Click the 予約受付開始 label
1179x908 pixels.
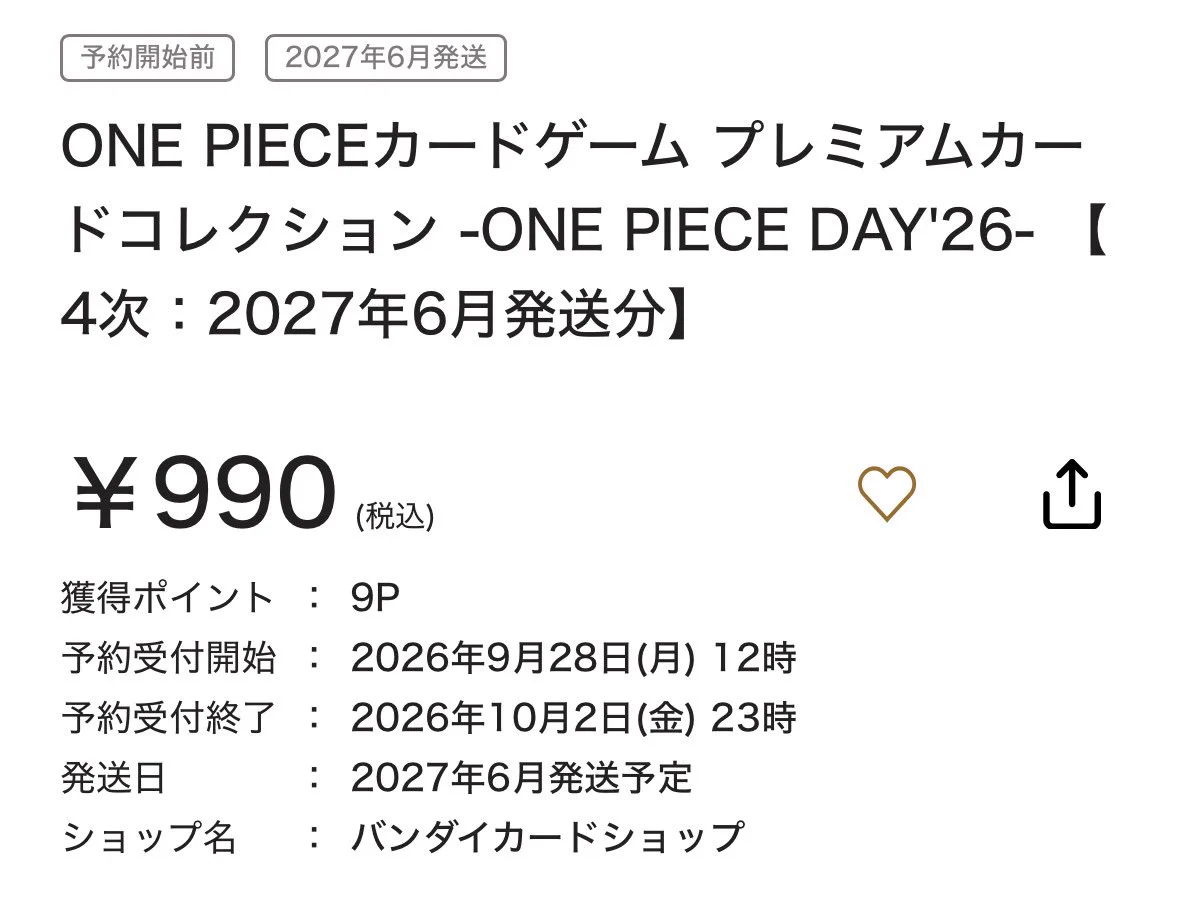[168, 658]
